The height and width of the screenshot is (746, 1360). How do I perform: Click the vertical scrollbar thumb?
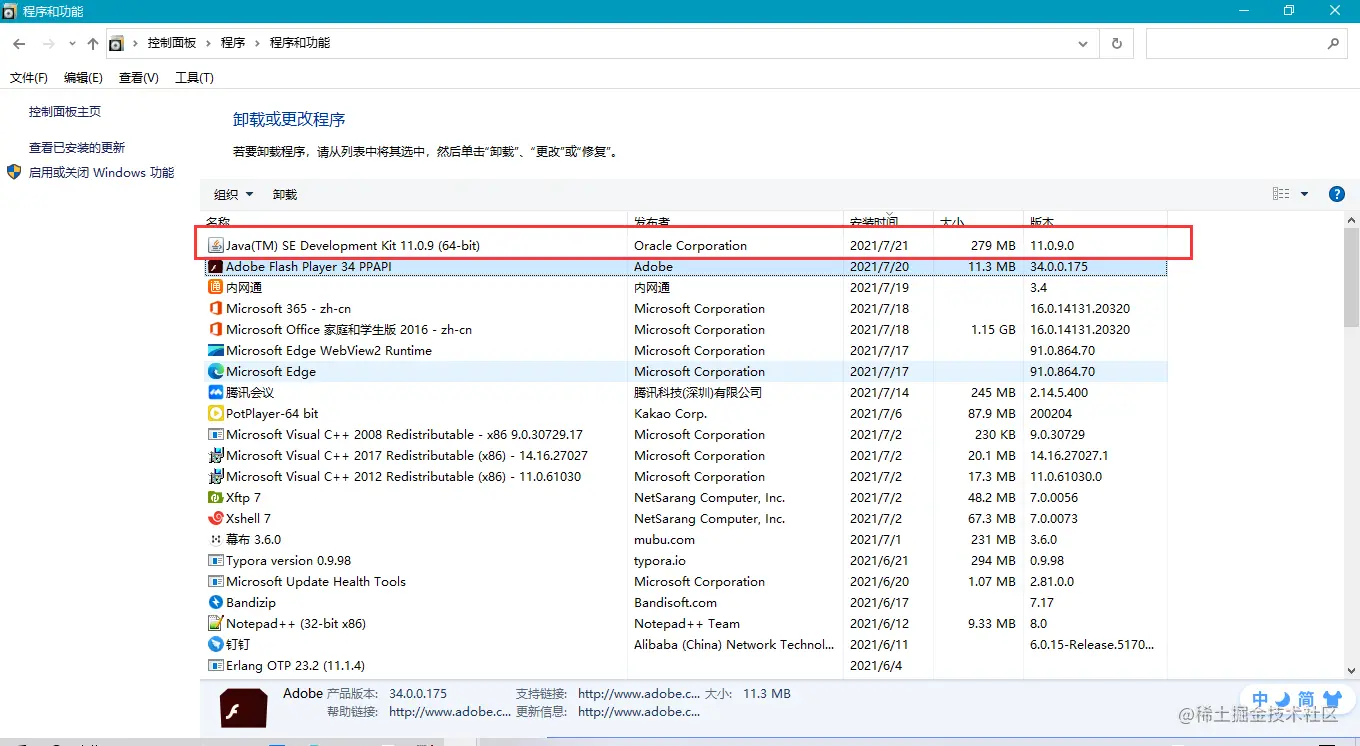click(x=1351, y=277)
